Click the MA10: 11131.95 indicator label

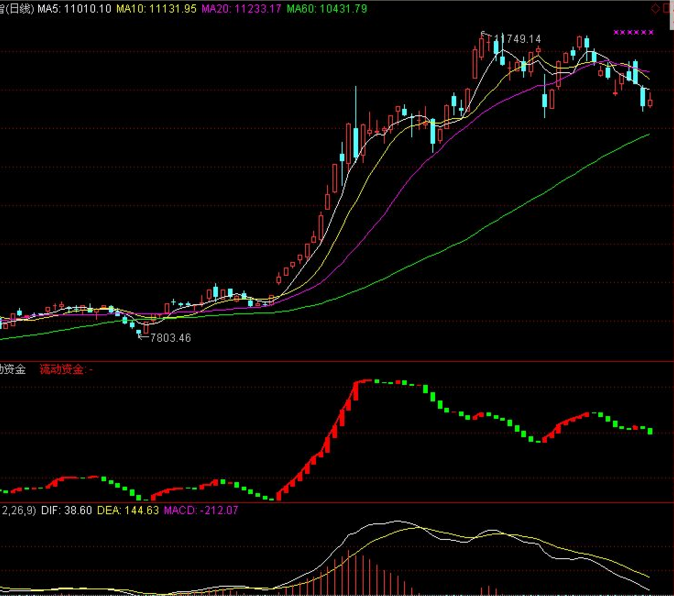pyautogui.click(x=156, y=9)
